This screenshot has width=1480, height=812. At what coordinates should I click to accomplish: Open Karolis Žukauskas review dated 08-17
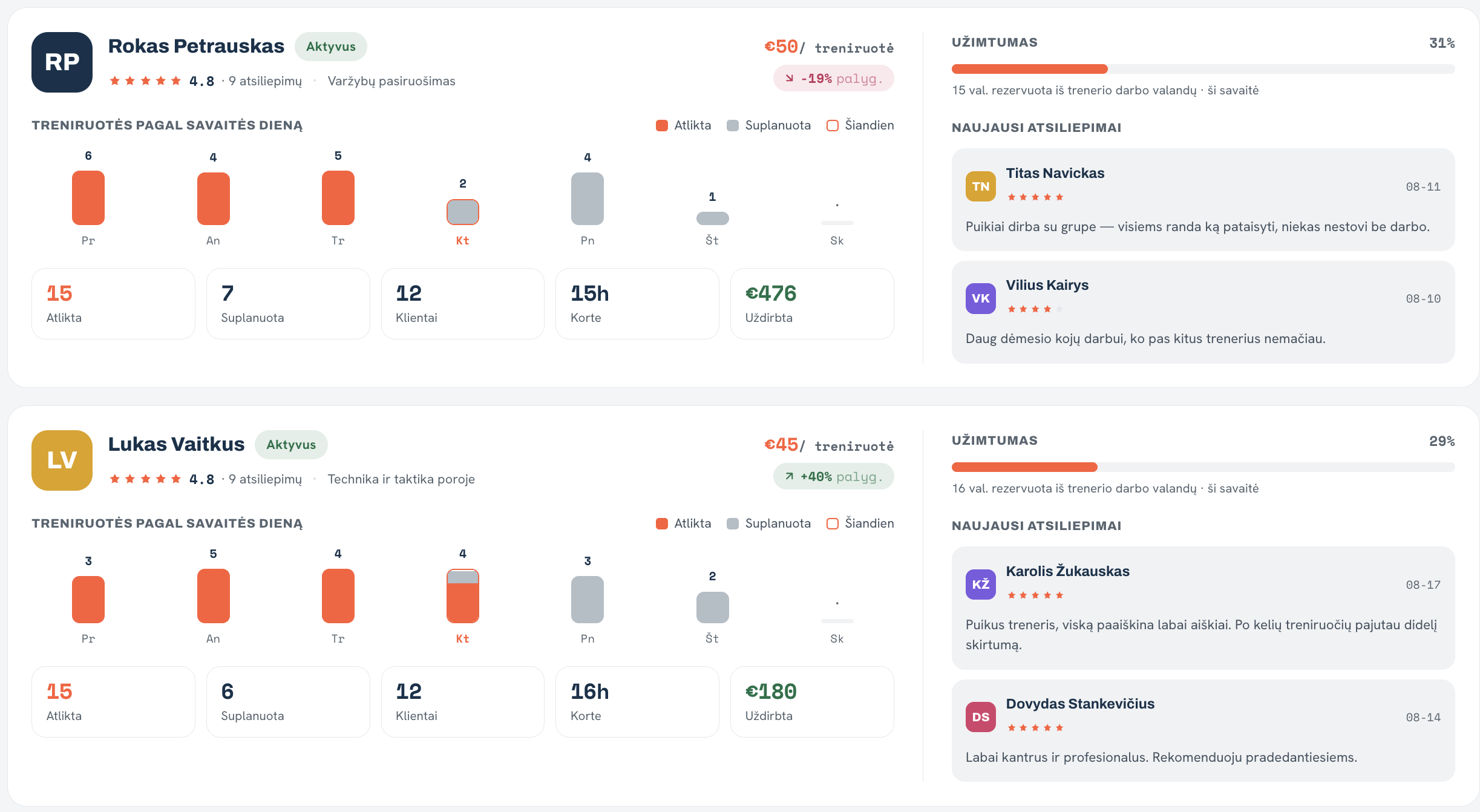[1203, 608]
